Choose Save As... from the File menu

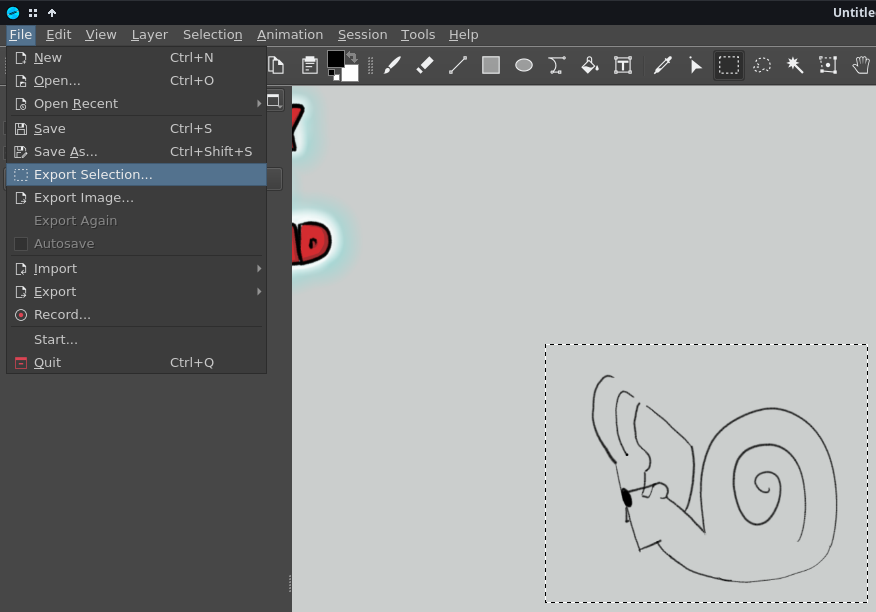[136, 151]
